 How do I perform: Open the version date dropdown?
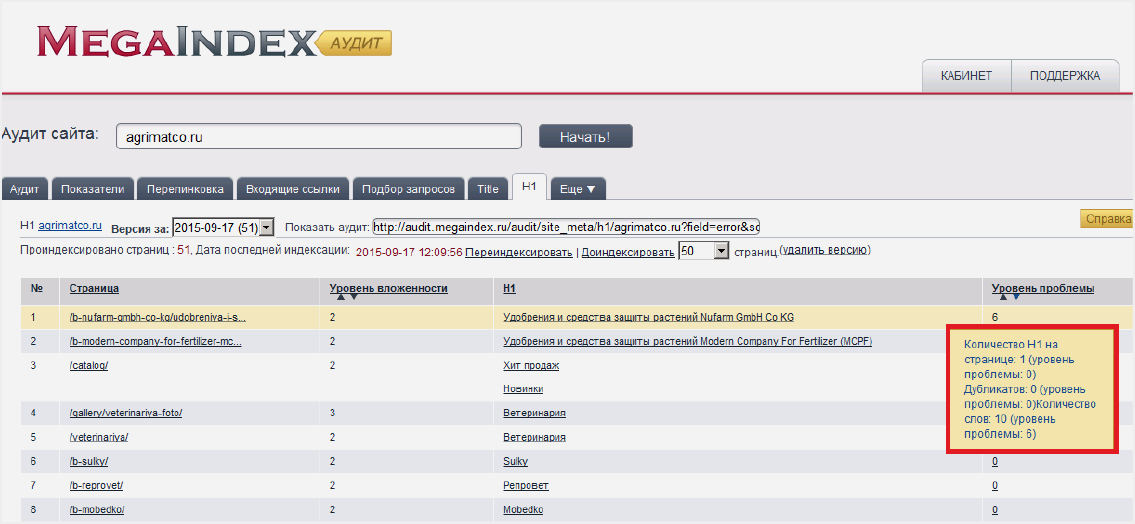tap(266, 228)
